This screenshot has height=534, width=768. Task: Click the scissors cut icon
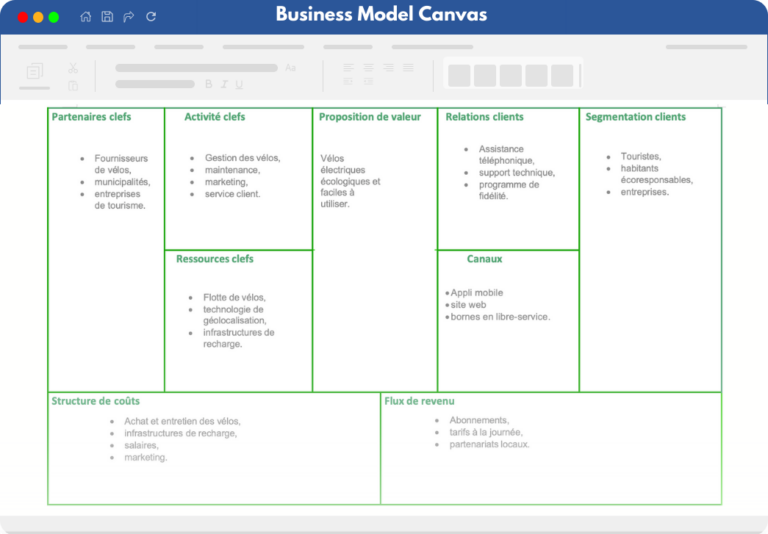[73, 68]
